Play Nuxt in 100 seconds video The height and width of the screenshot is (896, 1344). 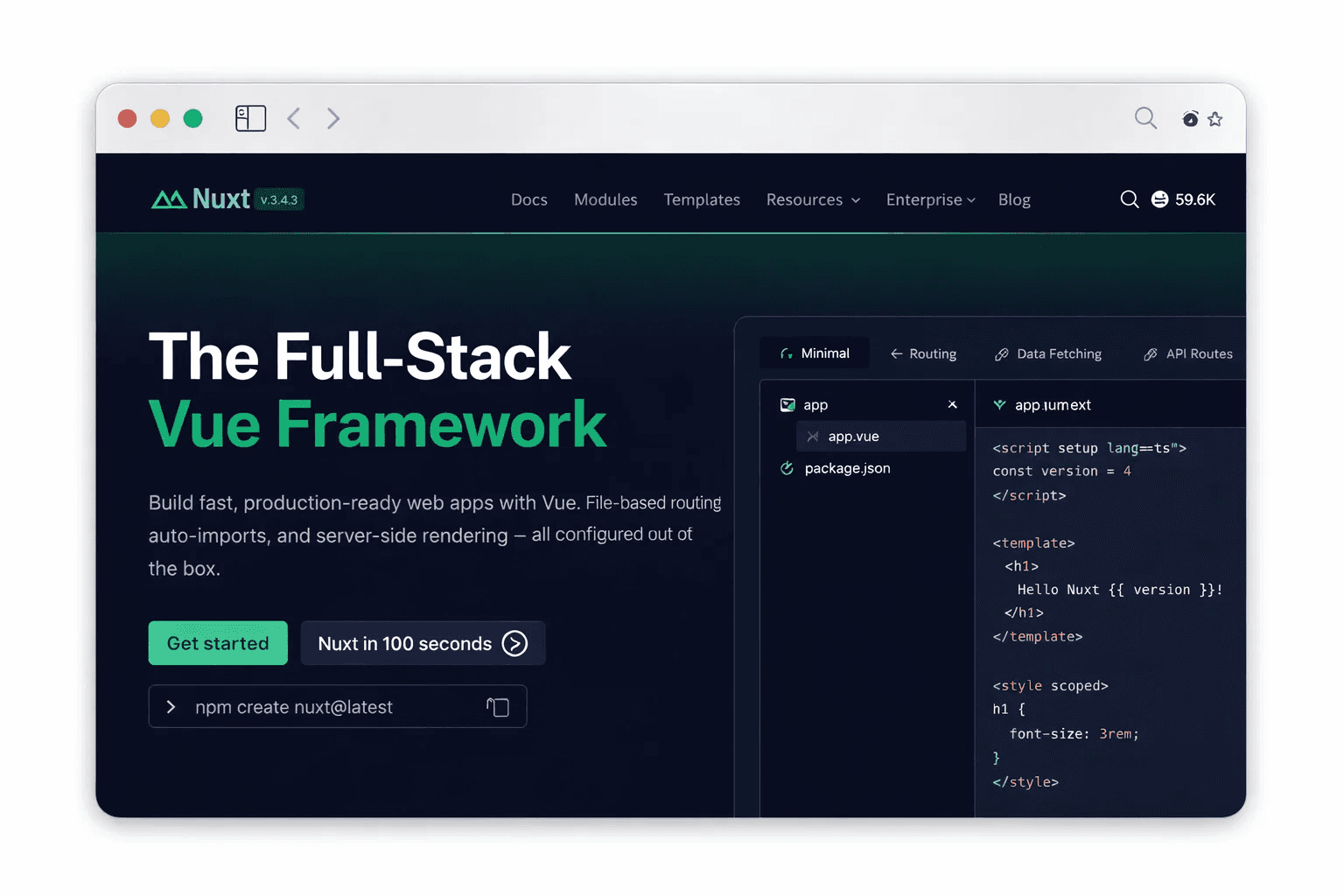pyautogui.click(x=423, y=643)
